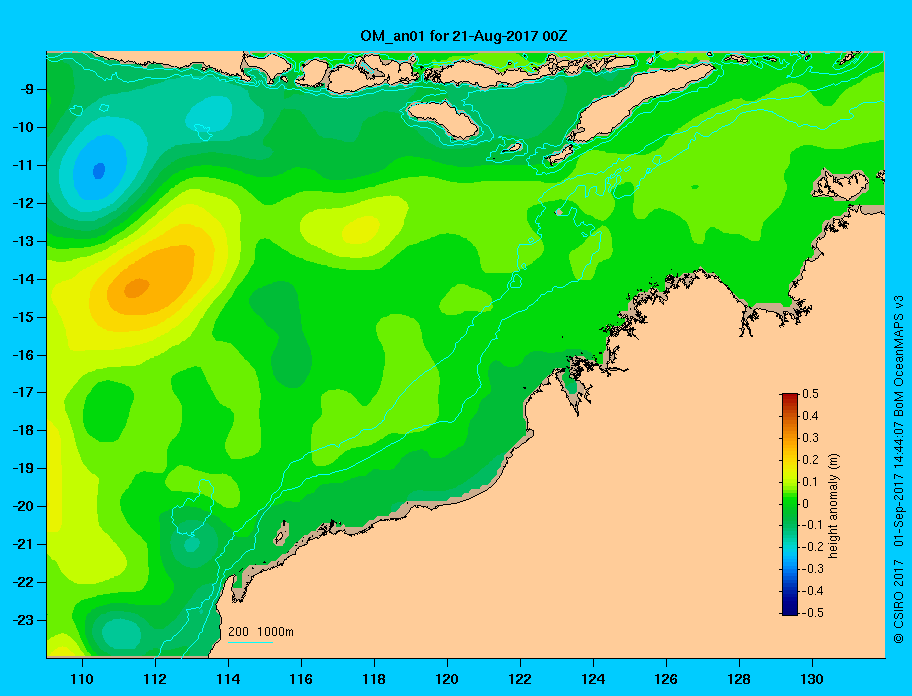Click the -0.1 value on the colorbar

tap(813, 525)
